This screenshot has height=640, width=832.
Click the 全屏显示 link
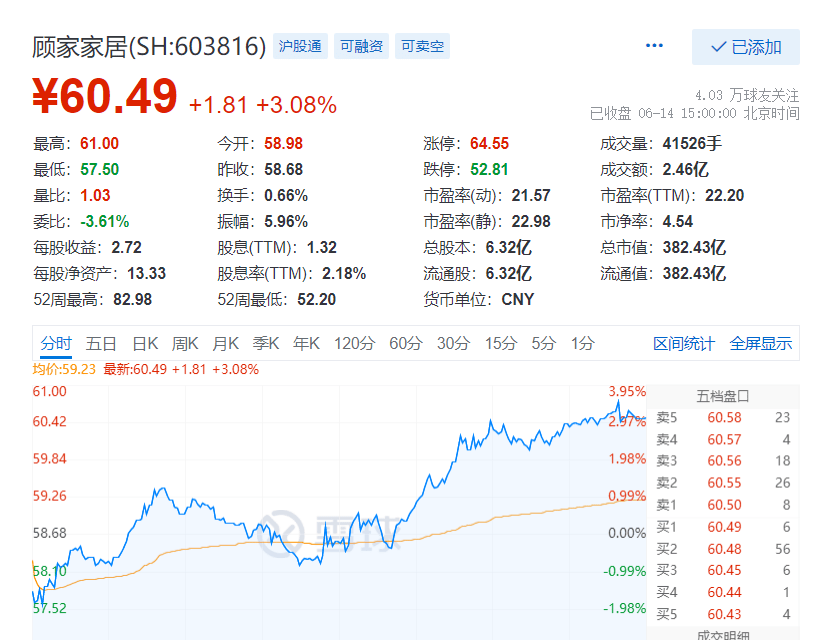click(760, 344)
